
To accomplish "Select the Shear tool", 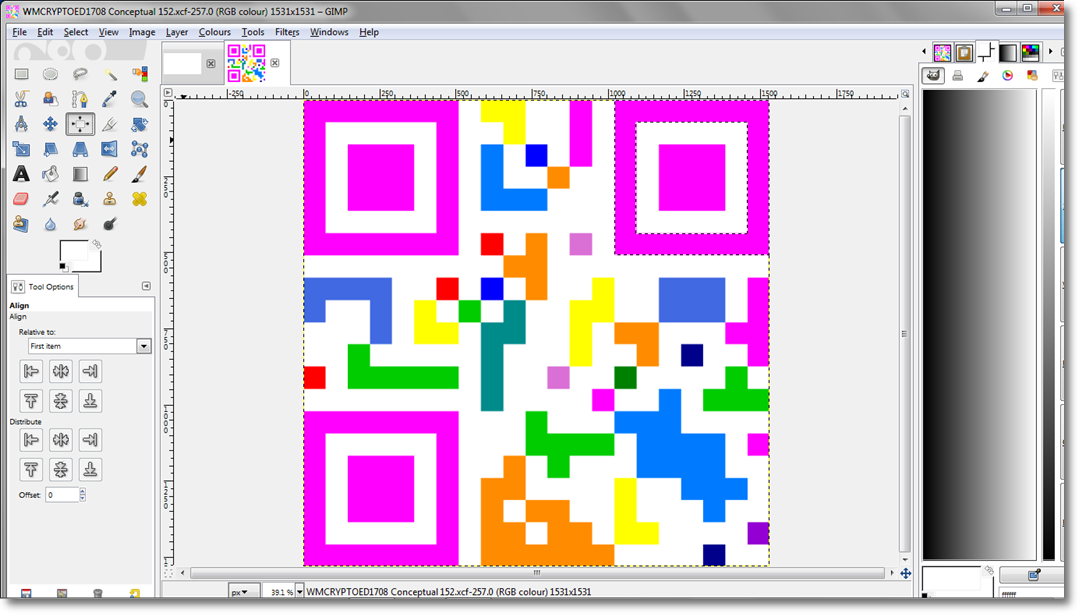I will pyautogui.click(x=50, y=149).
